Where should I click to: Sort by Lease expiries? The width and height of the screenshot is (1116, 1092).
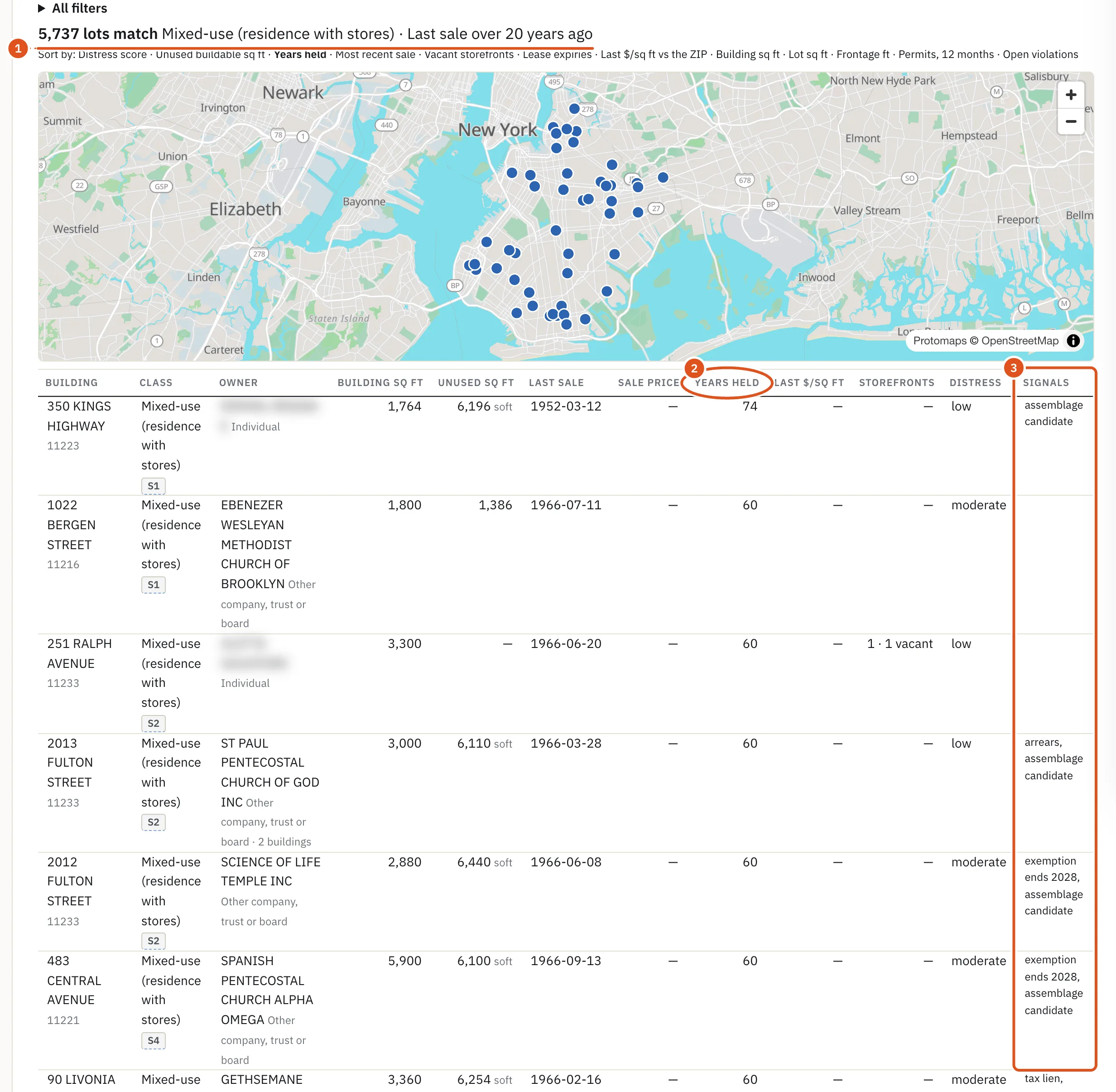[x=557, y=55]
